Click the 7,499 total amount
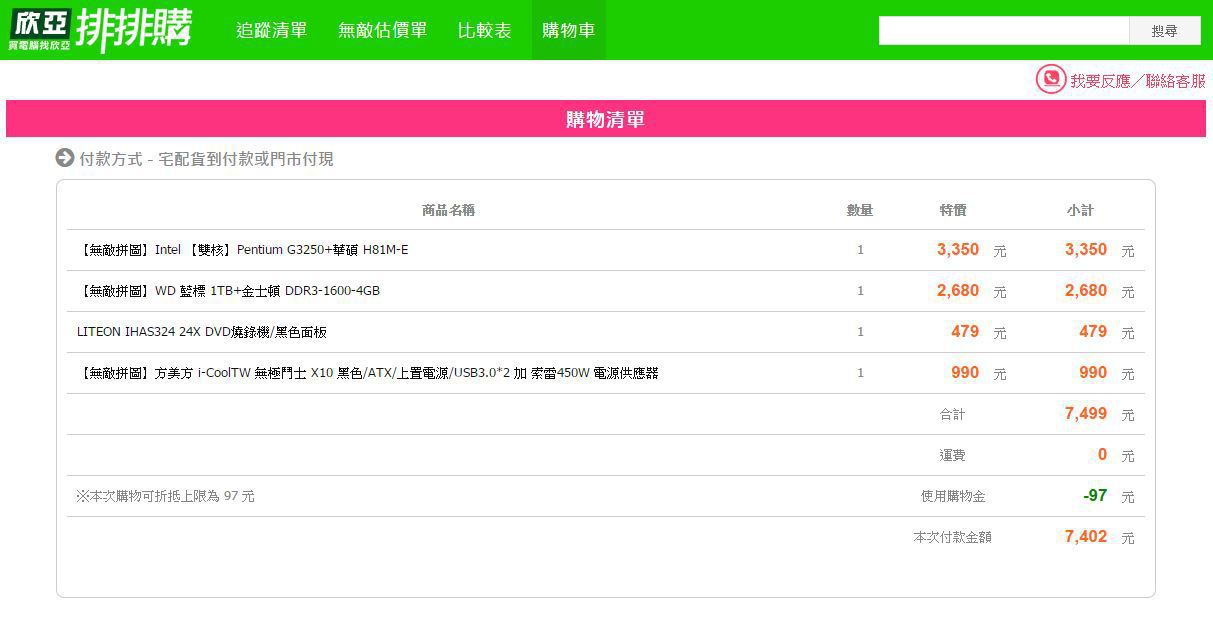 click(1086, 414)
